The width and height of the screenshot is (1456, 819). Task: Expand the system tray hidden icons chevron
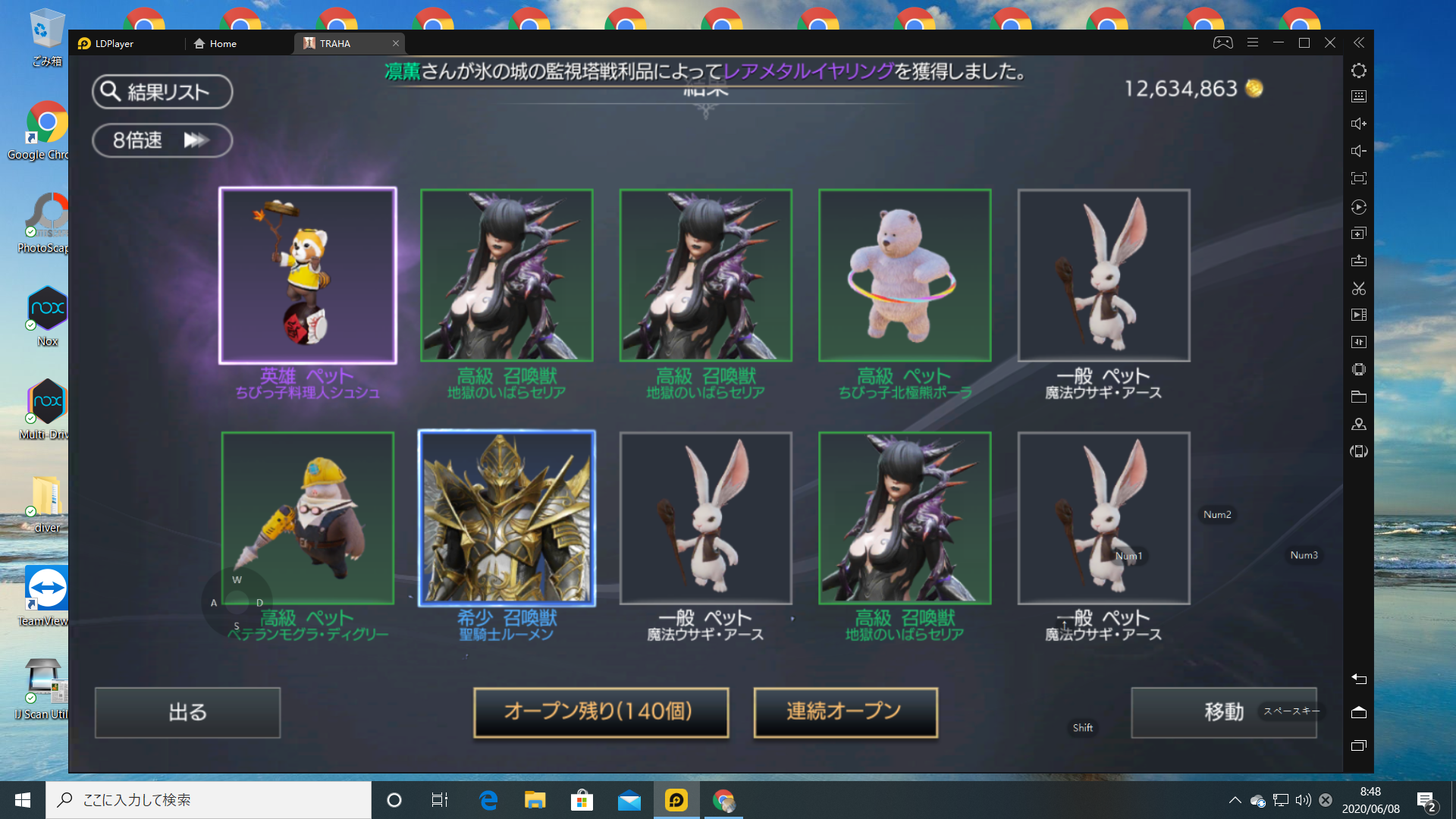1235,800
